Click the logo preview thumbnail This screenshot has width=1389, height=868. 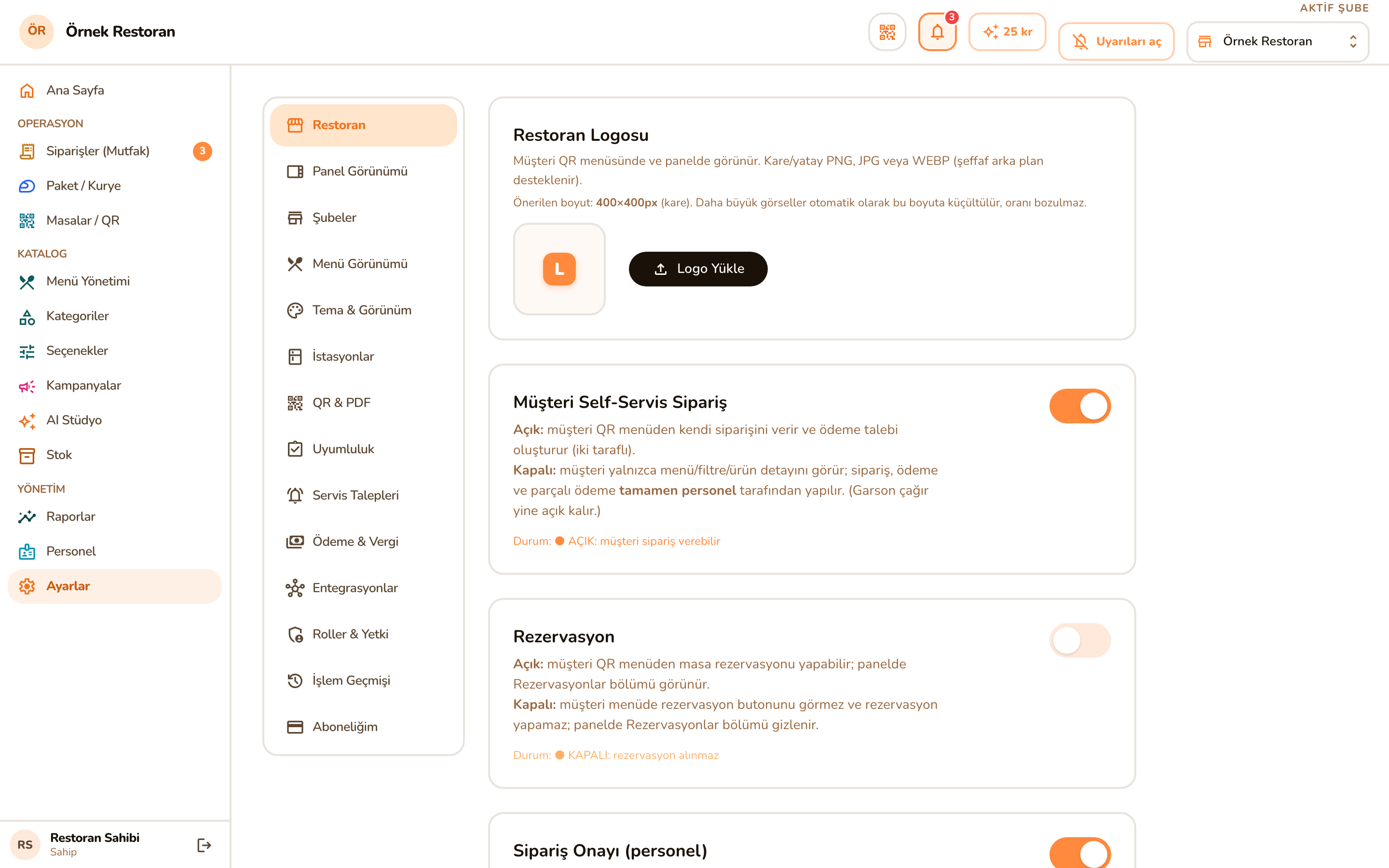[559, 269]
